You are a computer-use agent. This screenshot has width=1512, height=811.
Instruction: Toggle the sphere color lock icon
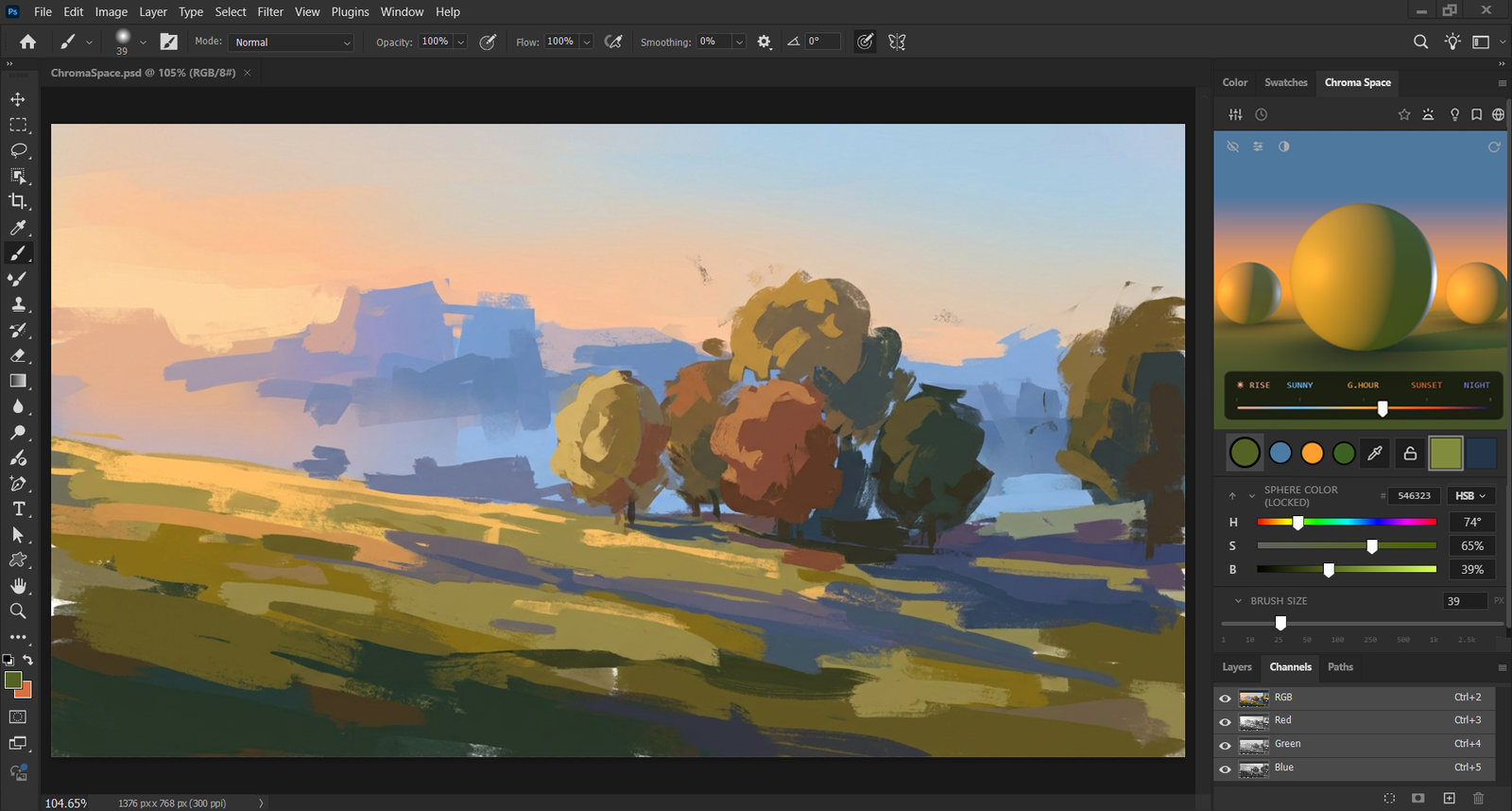[1410, 454]
